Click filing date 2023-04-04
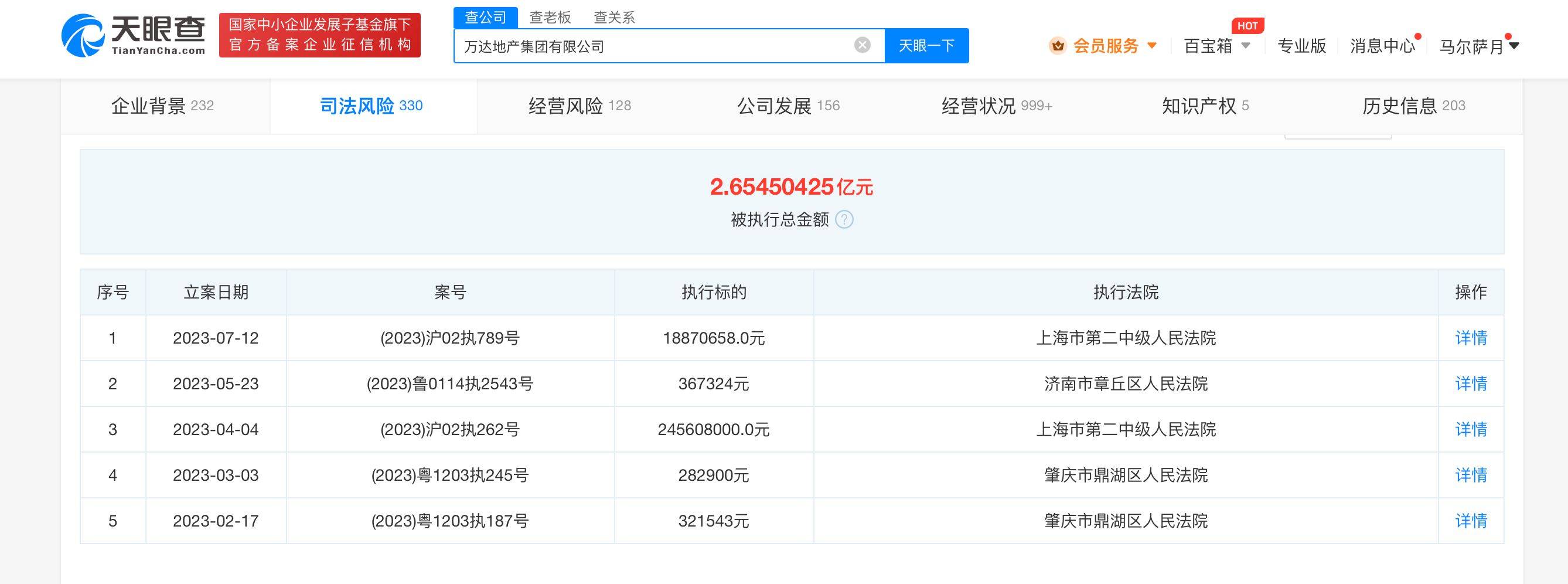 [216, 429]
